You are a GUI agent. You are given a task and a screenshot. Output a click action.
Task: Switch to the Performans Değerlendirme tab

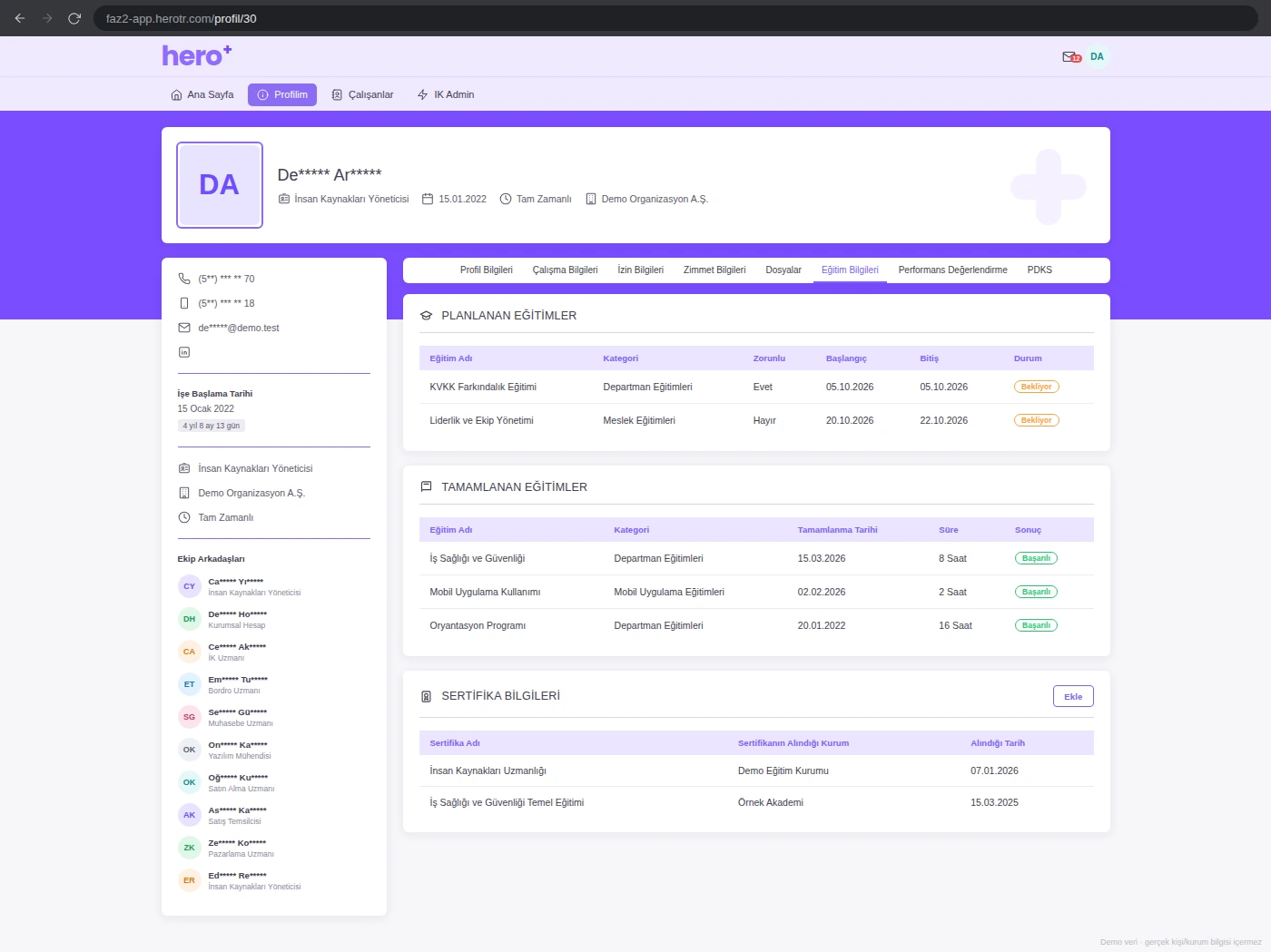953,270
